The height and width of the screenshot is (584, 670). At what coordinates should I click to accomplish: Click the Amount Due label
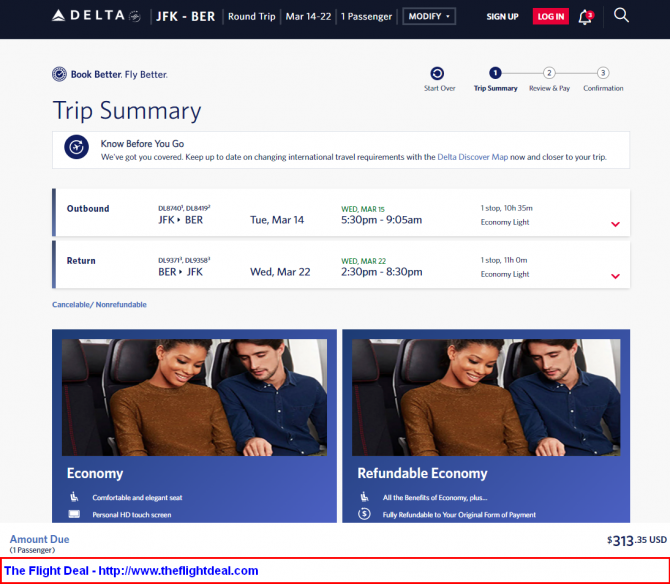coord(39,539)
